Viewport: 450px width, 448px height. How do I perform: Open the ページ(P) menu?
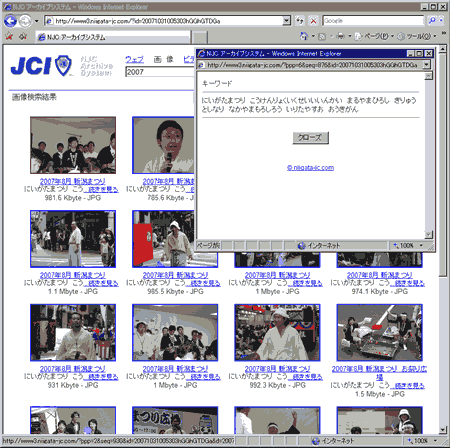375,36
